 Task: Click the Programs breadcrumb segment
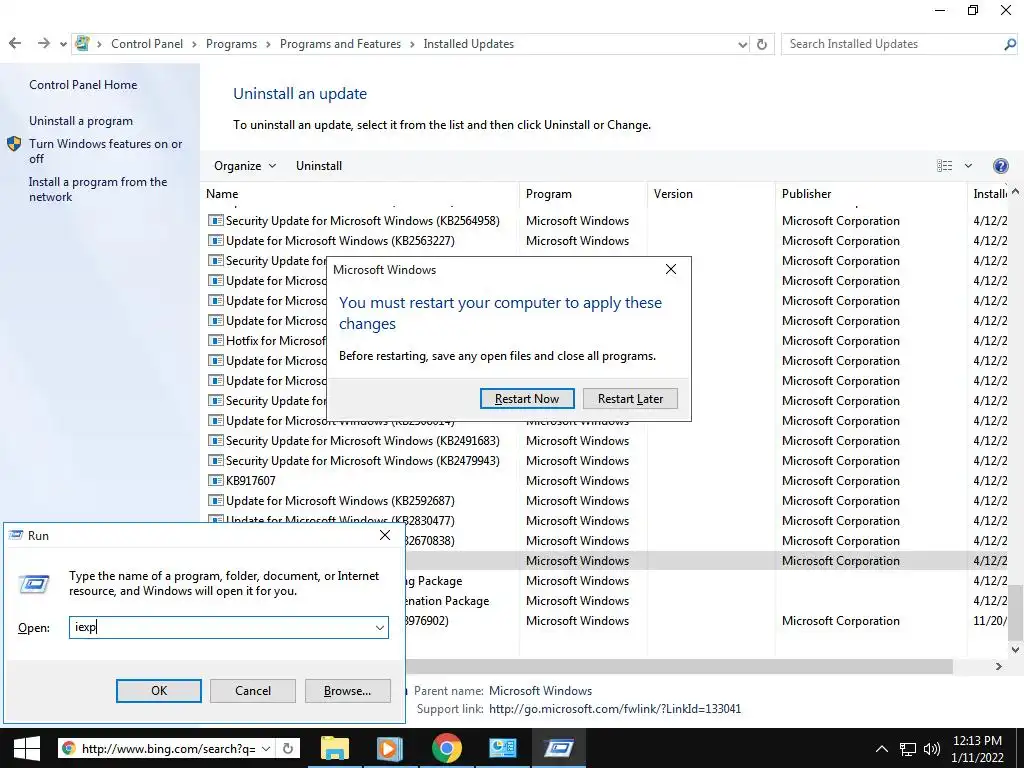click(231, 44)
